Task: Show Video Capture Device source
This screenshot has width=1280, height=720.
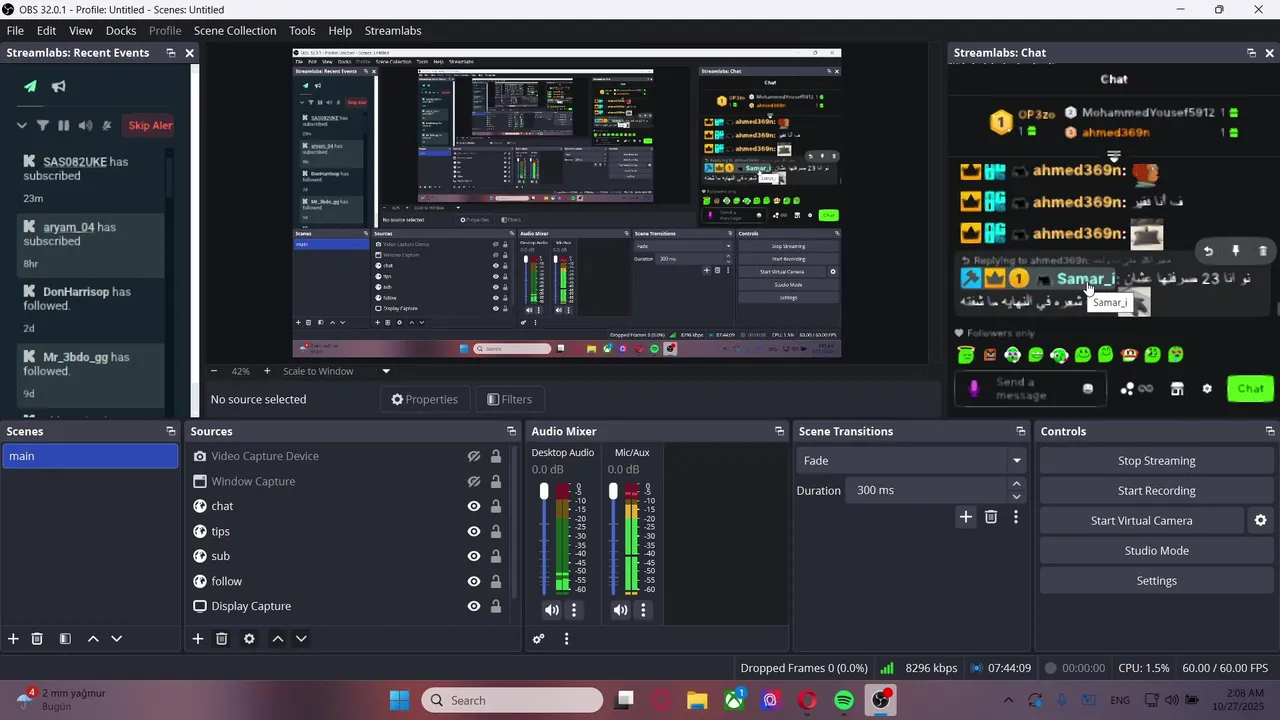Action: tap(474, 456)
